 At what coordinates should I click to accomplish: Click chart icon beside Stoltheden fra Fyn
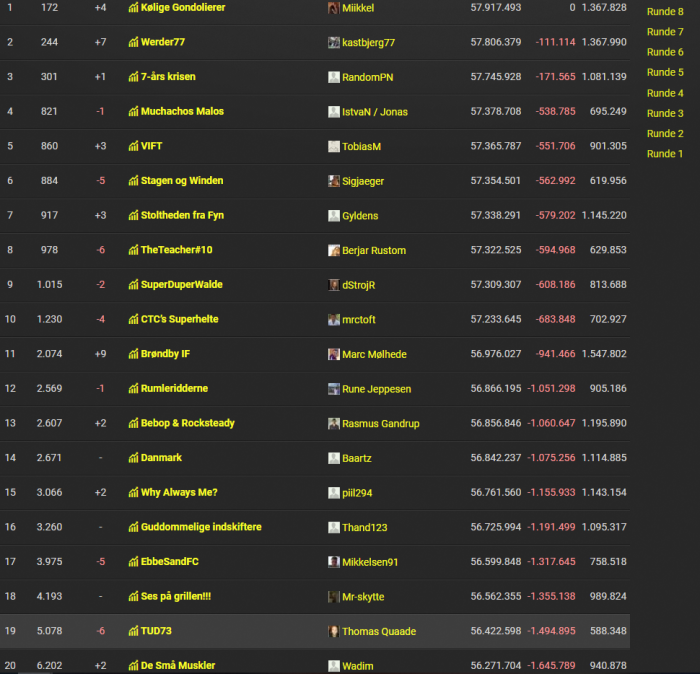[x=133, y=216]
